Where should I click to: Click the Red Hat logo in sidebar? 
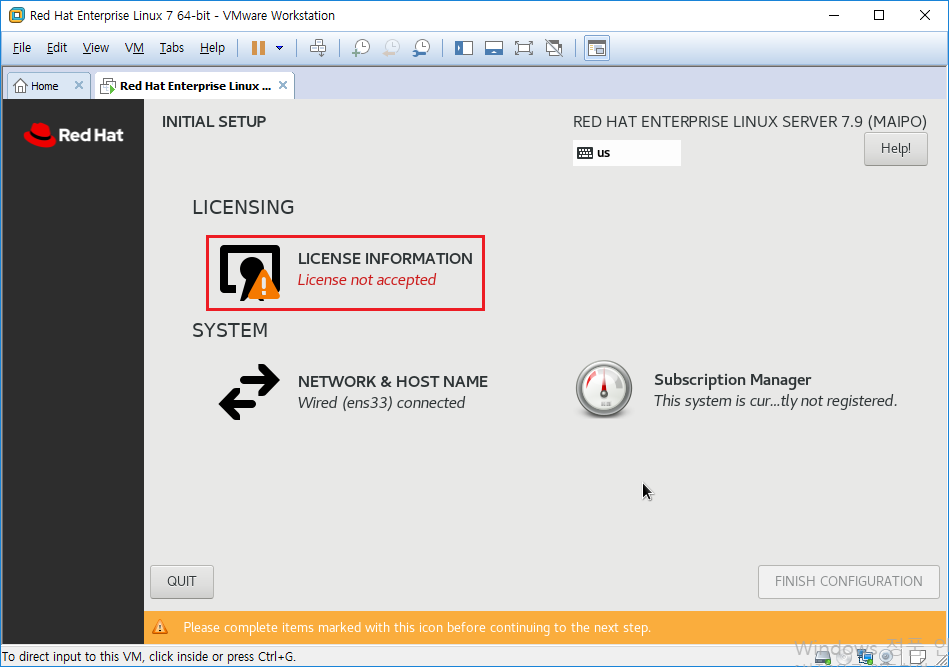tap(73, 134)
